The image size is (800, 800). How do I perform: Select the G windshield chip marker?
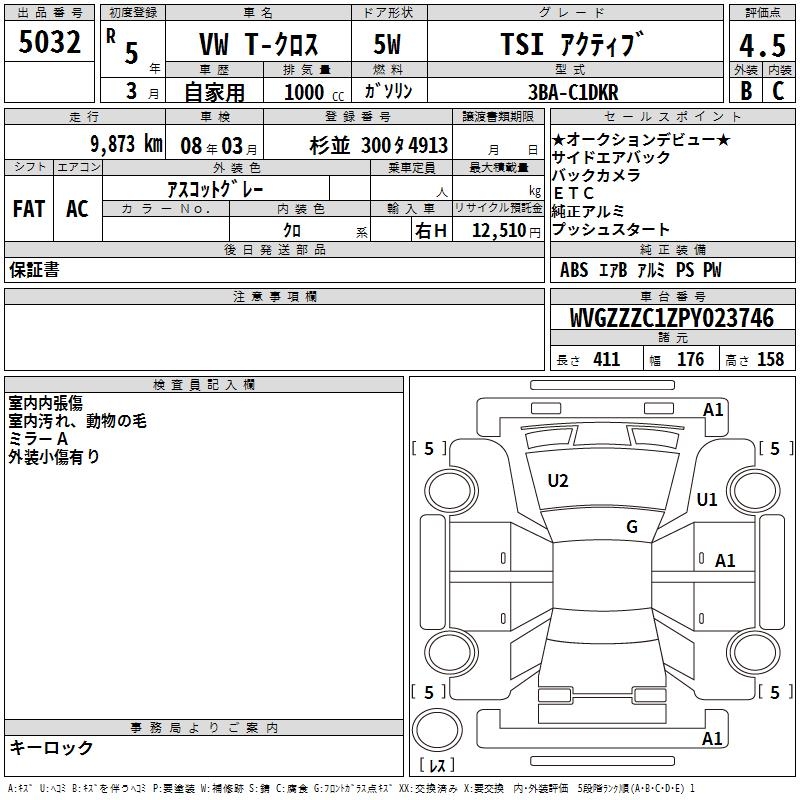click(x=631, y=527)
